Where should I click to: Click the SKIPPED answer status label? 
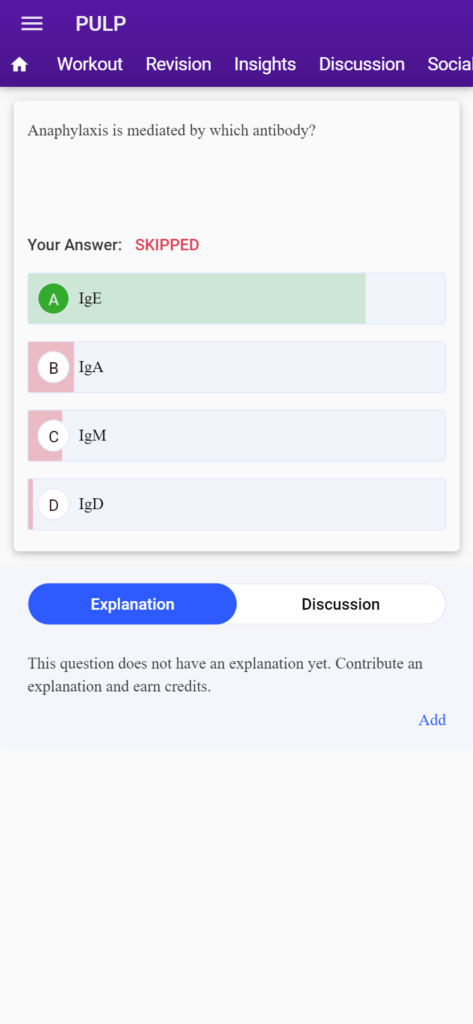(x=167, y=246)
